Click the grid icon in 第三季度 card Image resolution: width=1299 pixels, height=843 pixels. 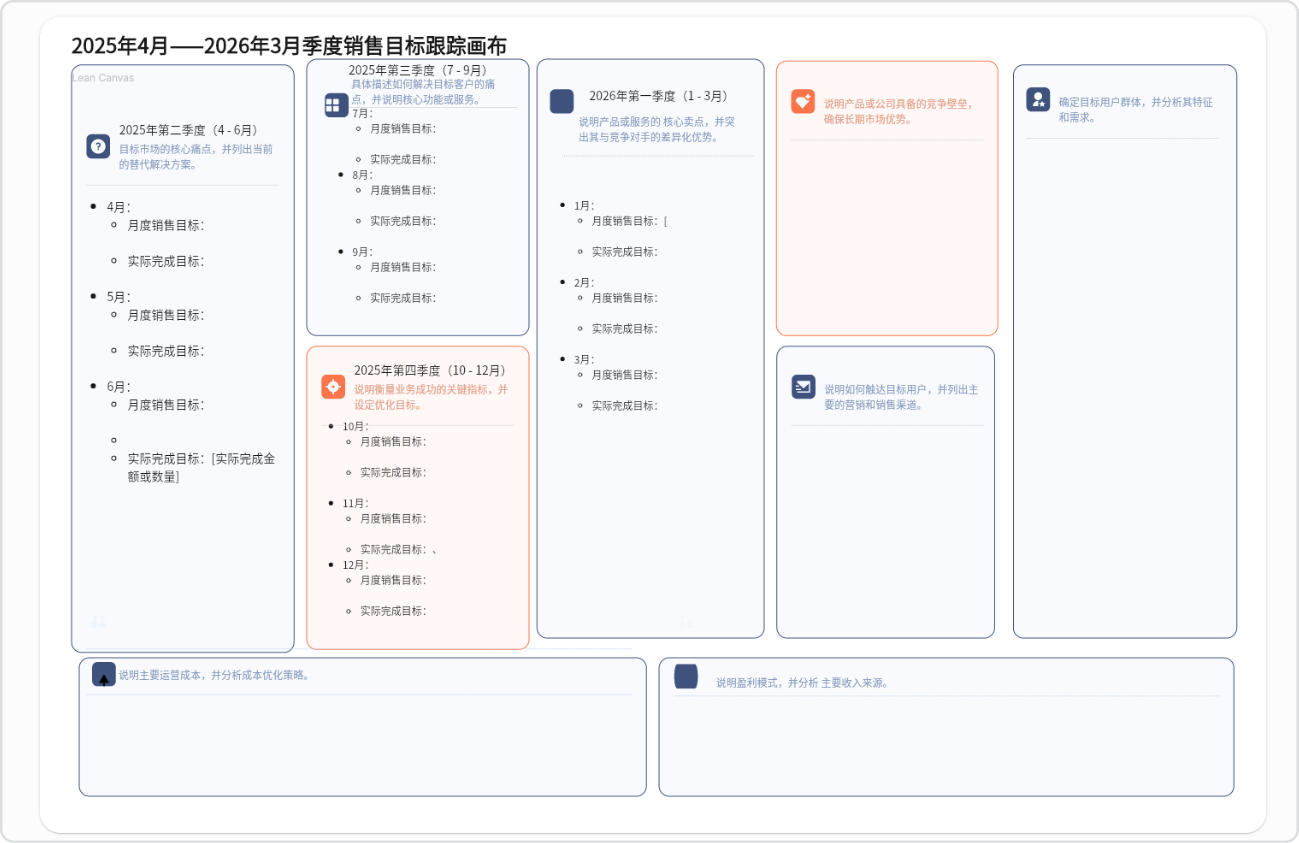point(336,105)
